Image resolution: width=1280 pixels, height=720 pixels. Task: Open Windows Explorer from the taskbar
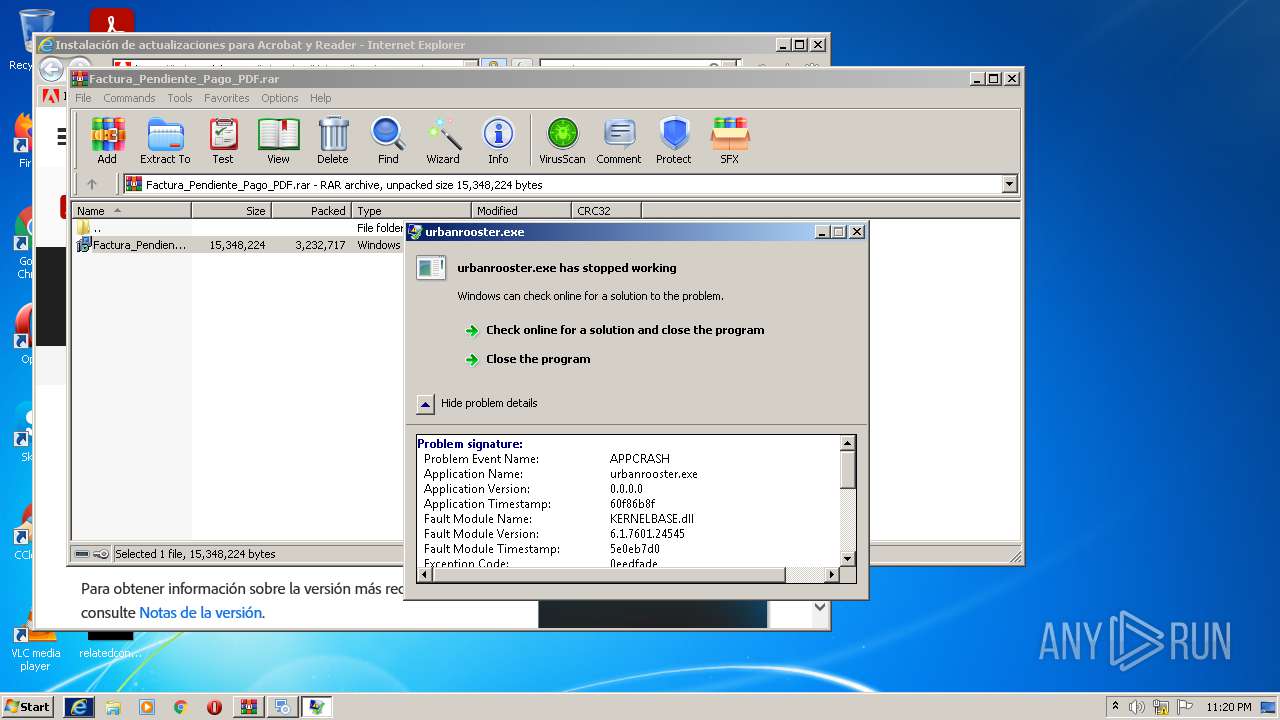point(113,707)
